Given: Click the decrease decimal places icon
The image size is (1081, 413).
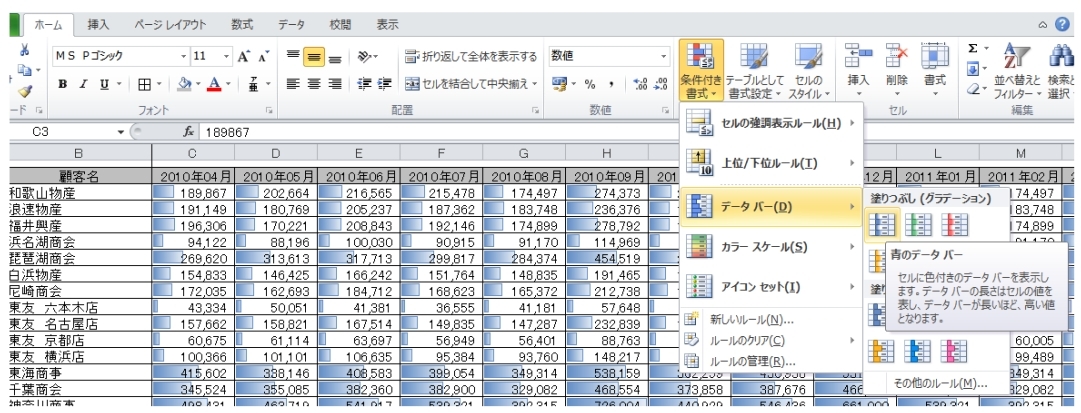Looking at the screenshot, I should 660,84.
